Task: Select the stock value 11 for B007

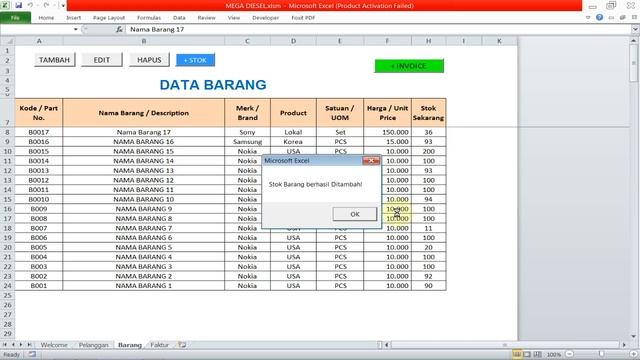Action: (x=429, y=228)
